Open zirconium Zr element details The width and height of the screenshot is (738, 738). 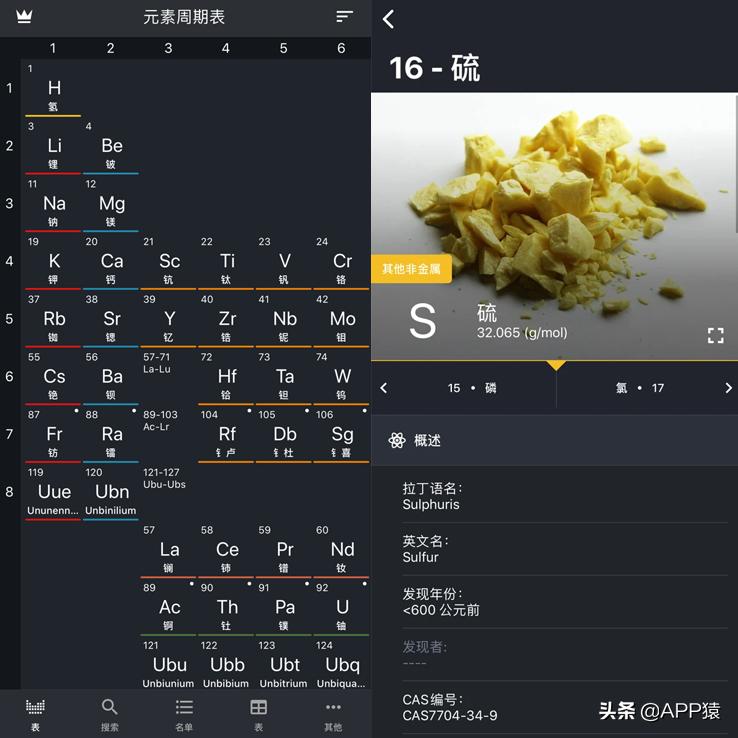226,320
